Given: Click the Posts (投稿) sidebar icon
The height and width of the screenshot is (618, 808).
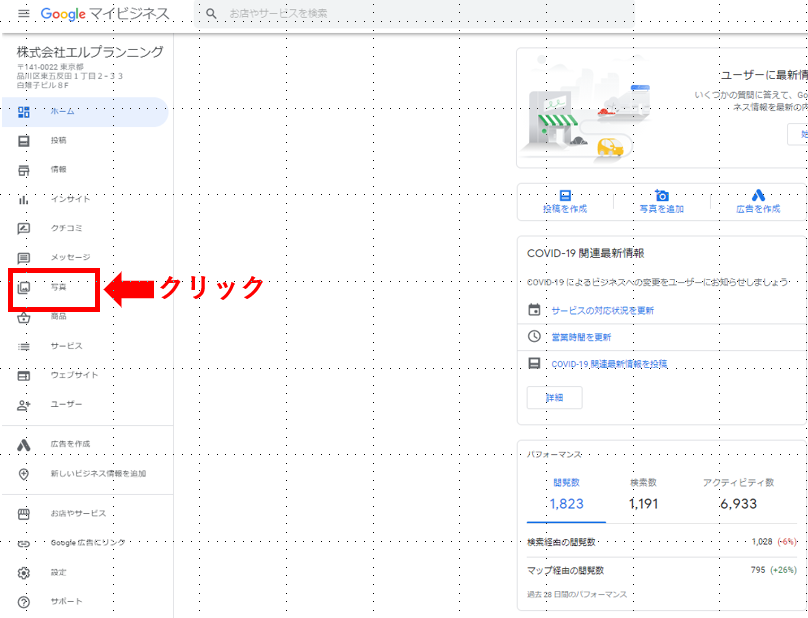Looking at the screenshot, I should coord(24,141).
